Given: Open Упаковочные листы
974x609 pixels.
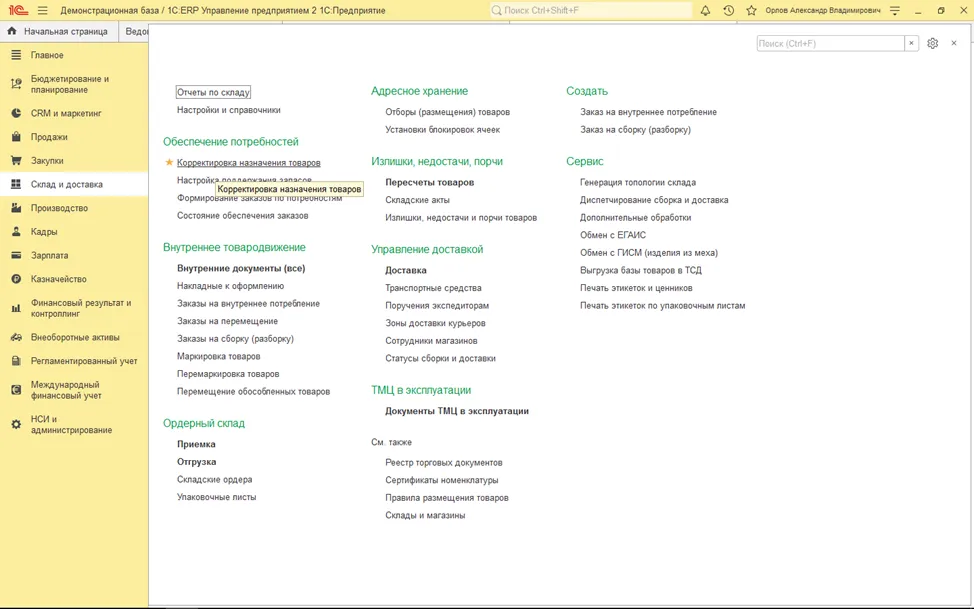Looking at the screenshot, I should click(216, 497).
